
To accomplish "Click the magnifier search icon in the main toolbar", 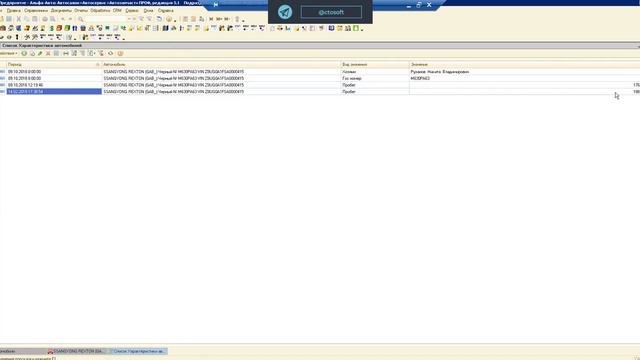I will point(80,19).
